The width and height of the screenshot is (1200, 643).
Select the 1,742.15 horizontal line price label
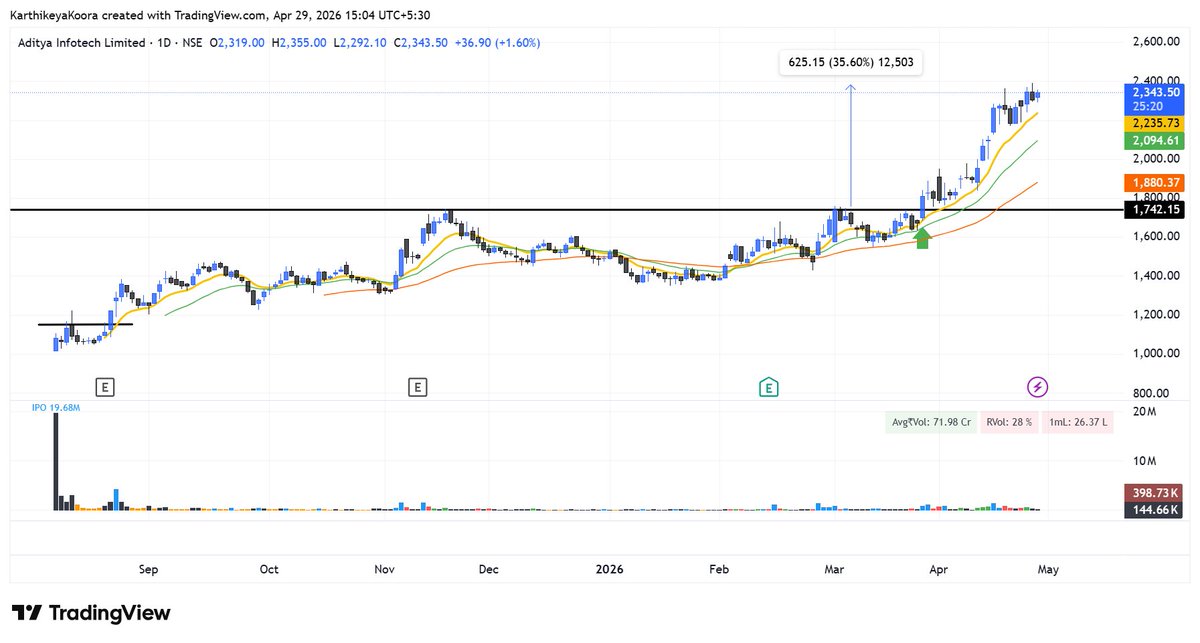coord(1154,210)
